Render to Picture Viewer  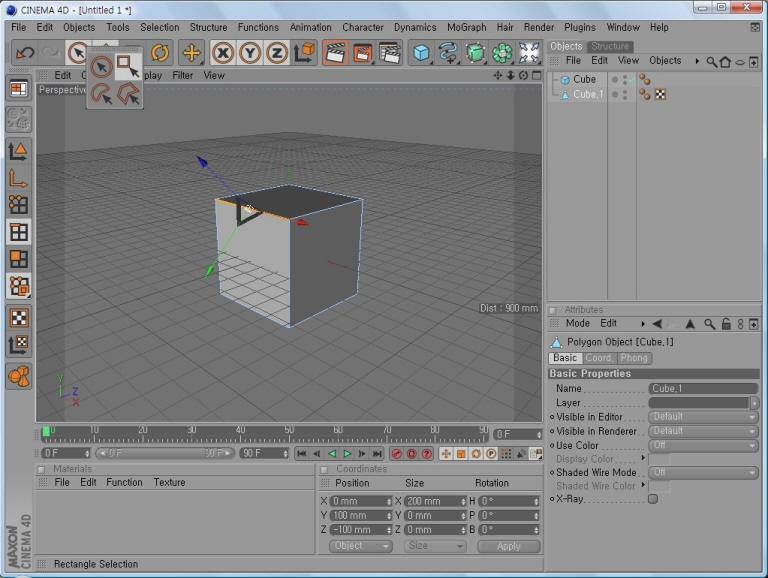362,52
